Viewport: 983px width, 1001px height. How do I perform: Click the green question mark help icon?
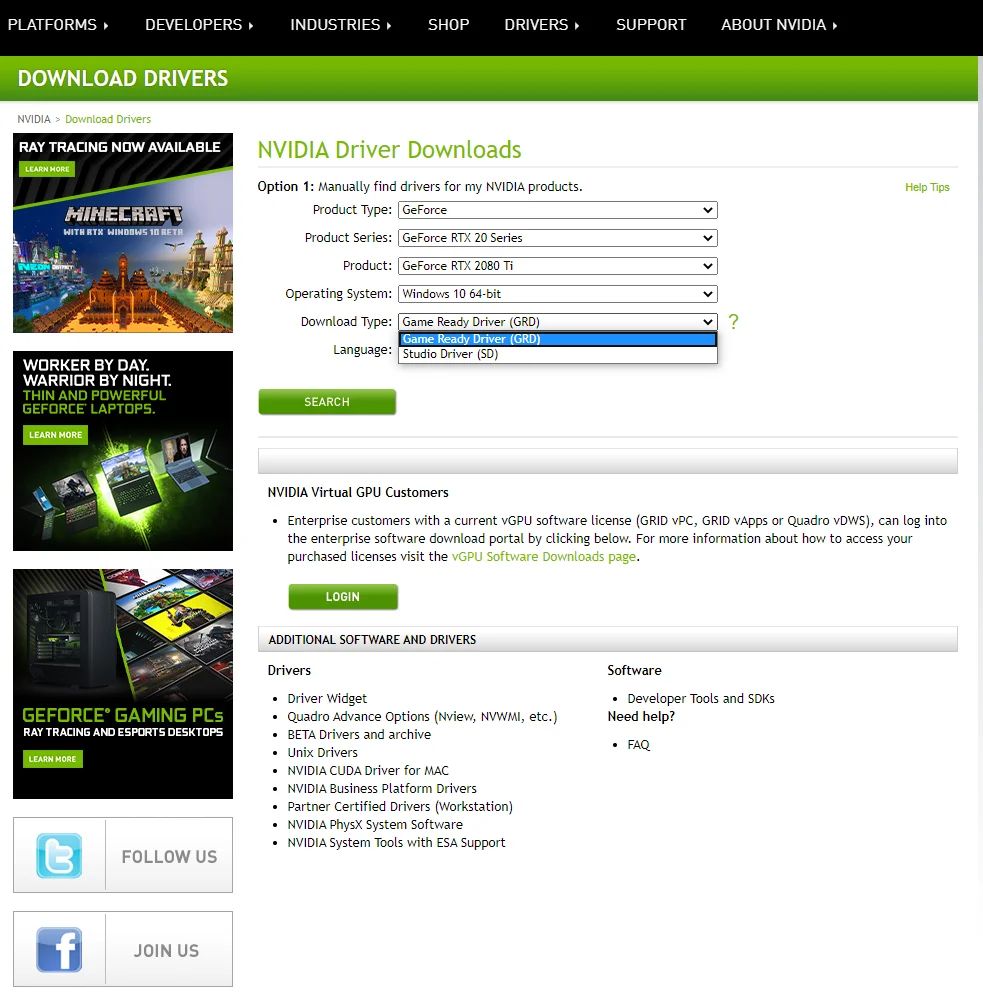pyautogui.click(x=733, y=322)
